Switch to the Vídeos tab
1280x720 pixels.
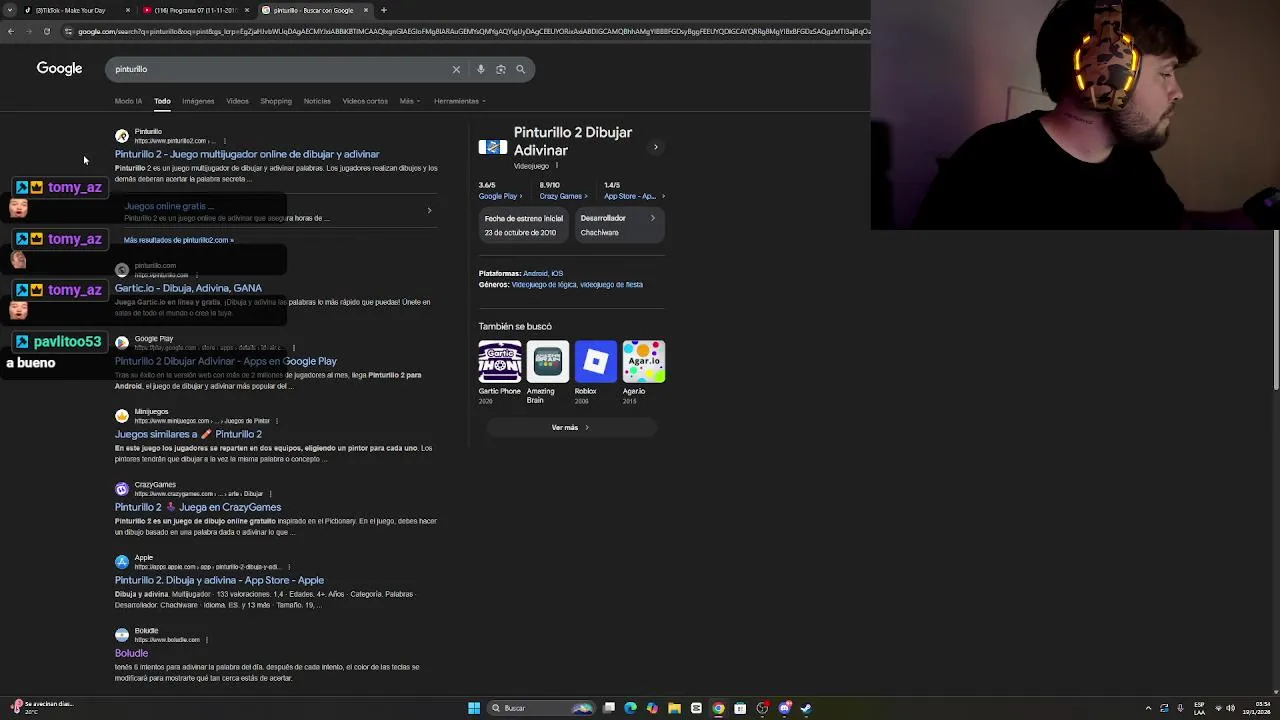(237, 101)
